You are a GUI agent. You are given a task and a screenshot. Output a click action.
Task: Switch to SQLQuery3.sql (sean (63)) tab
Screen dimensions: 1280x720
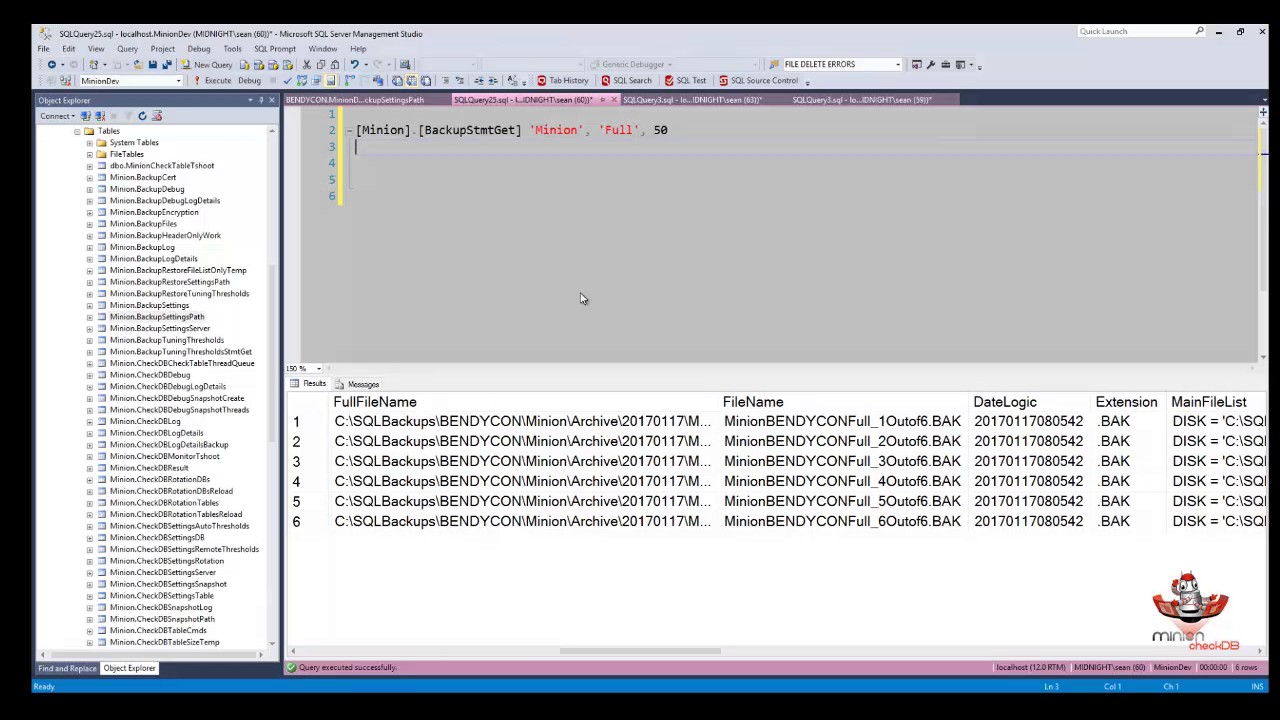[692, 100]
